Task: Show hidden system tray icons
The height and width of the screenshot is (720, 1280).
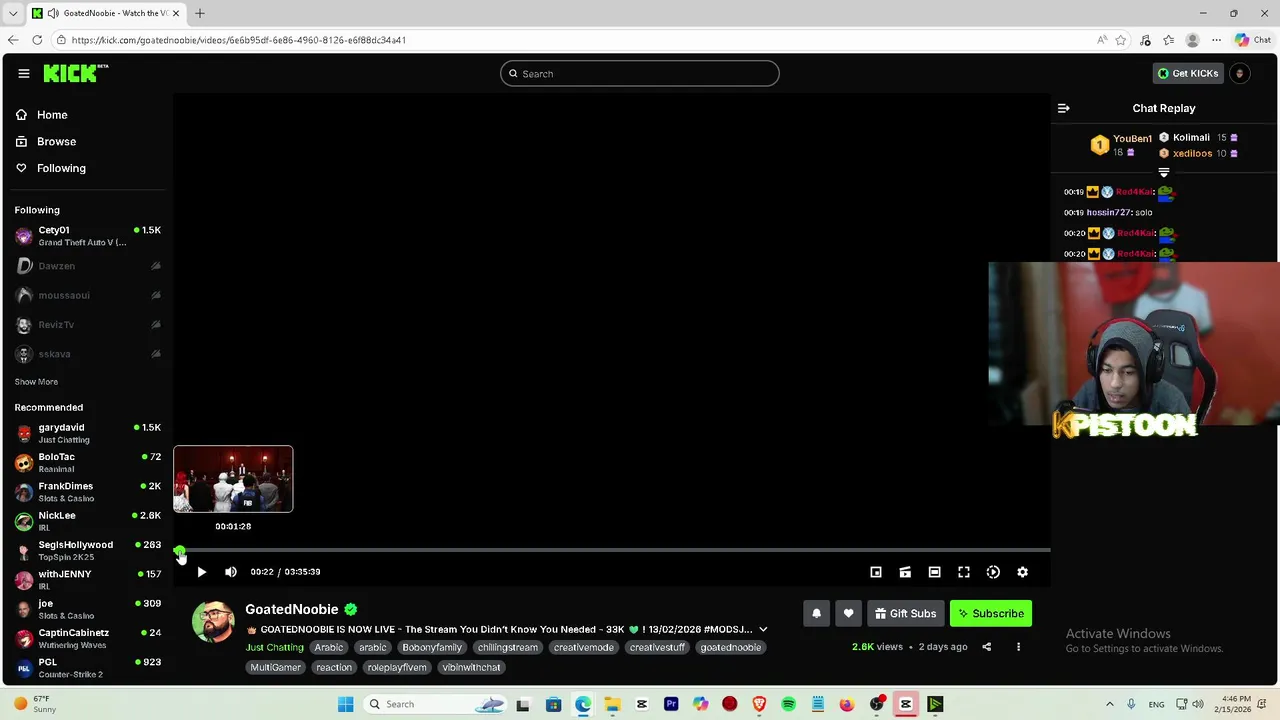Action: pyautogui.click(x=1109, y=704)
